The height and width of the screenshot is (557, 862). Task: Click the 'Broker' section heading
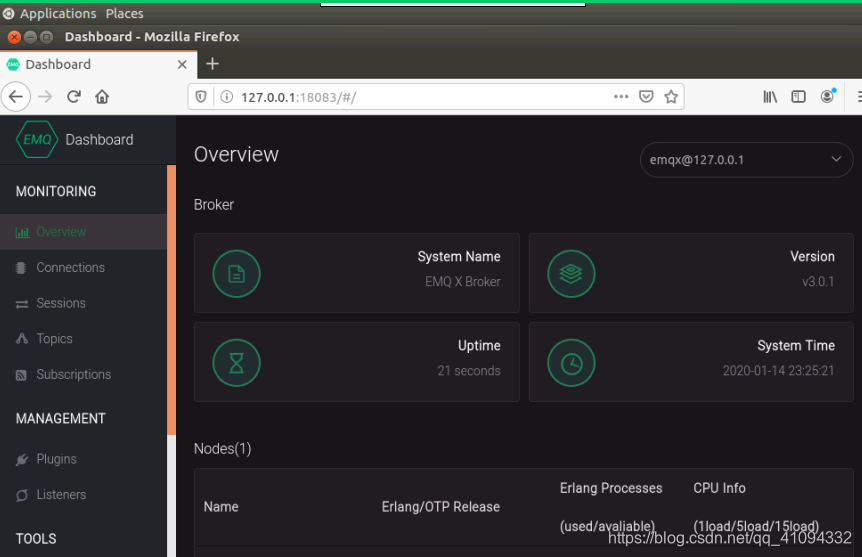(214, 205)
